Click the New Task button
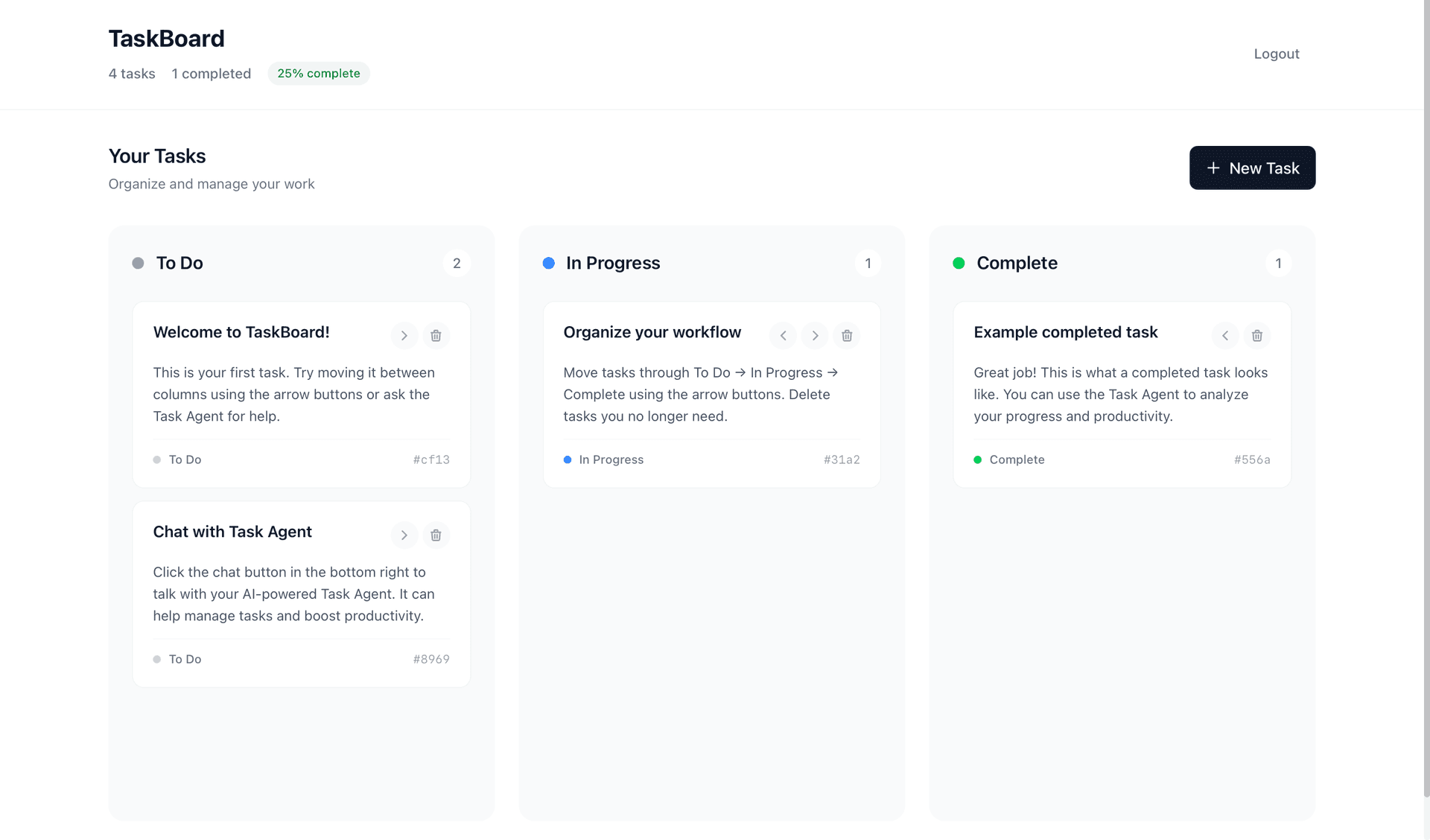The width and height of the screenshot is (1430, 840). 1252,168
